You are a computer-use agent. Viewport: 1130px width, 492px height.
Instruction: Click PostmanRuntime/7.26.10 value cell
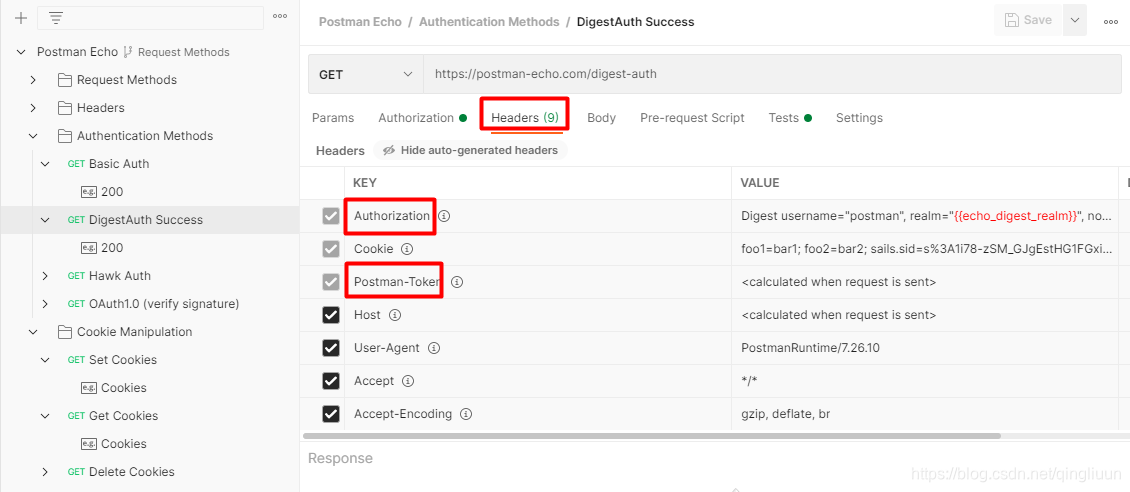[x=925, y=348]
